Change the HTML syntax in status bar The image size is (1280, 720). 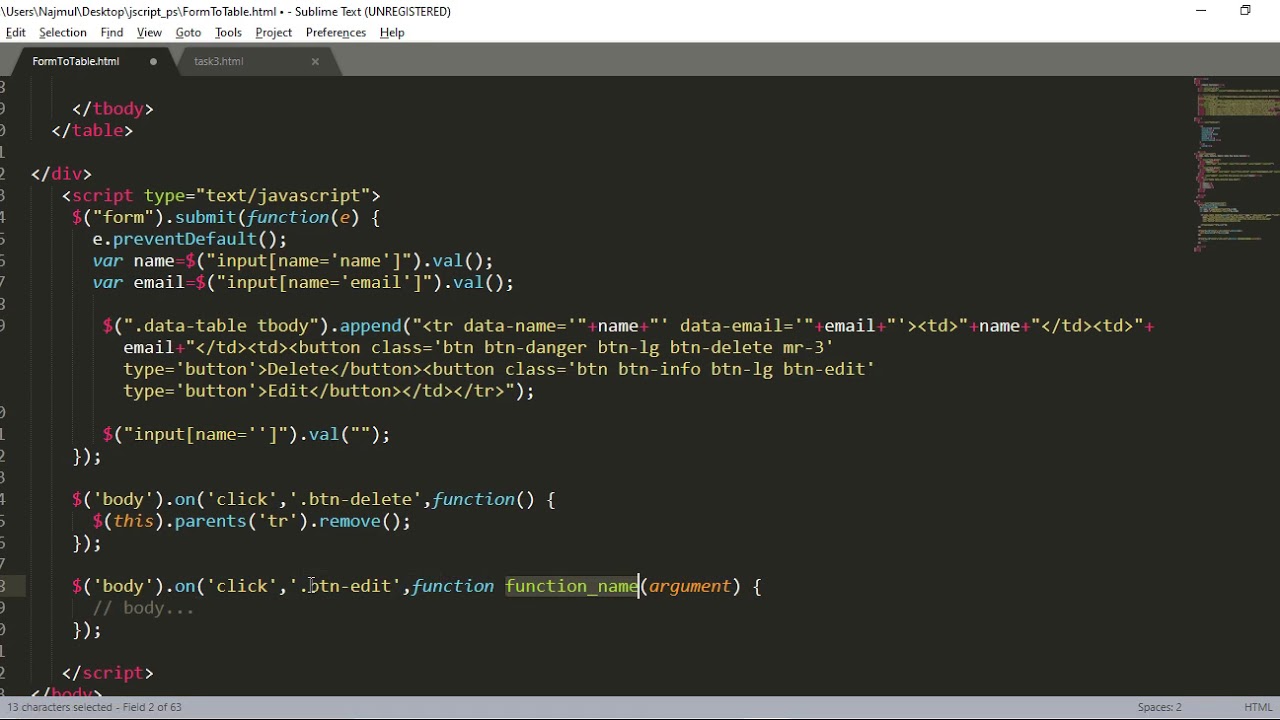[x=1258, y=707]
